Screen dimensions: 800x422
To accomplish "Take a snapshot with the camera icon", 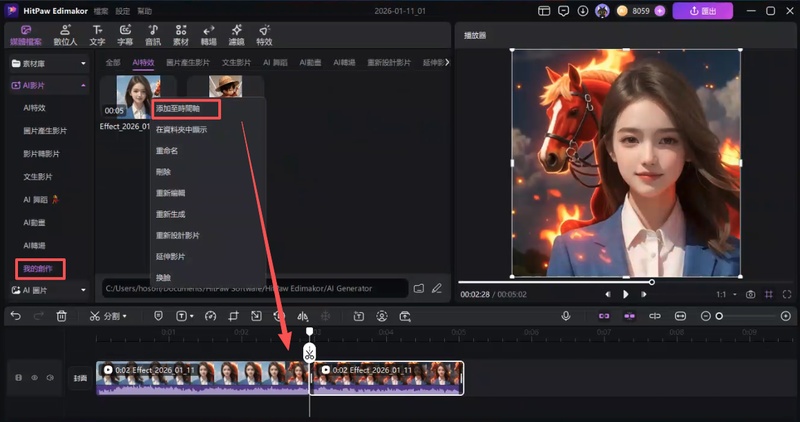I will coord(750,295).
